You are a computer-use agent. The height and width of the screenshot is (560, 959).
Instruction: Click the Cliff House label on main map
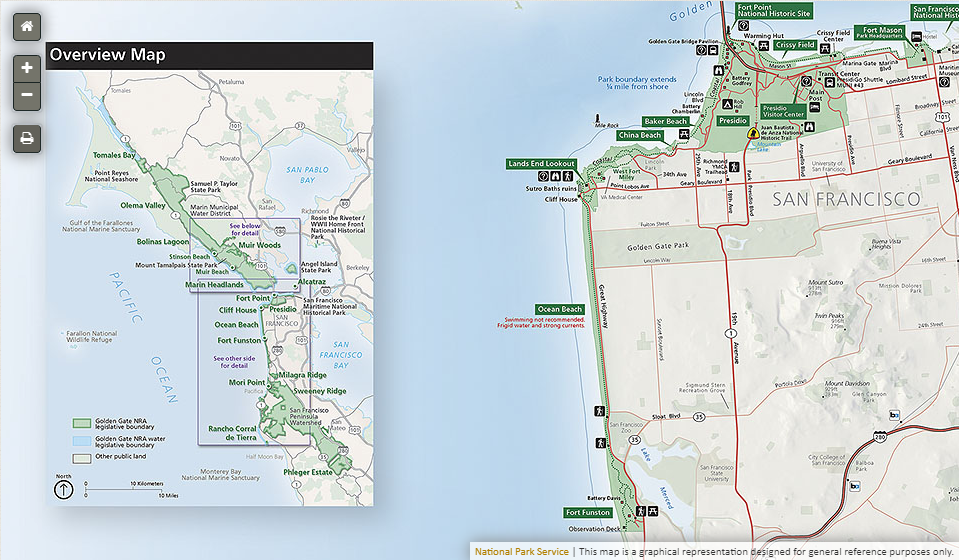pyautogui.click(x=561, y=199)
